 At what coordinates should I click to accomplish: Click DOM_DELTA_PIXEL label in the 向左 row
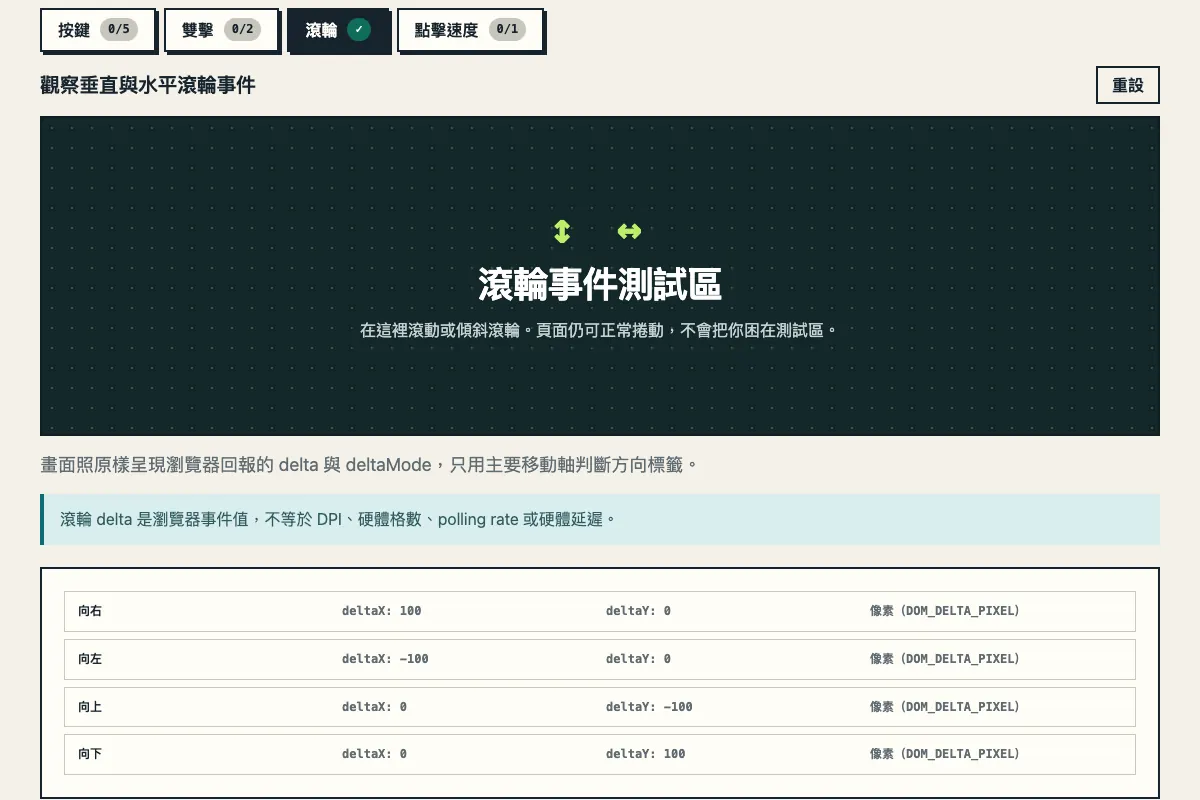(x=945, y=659)
